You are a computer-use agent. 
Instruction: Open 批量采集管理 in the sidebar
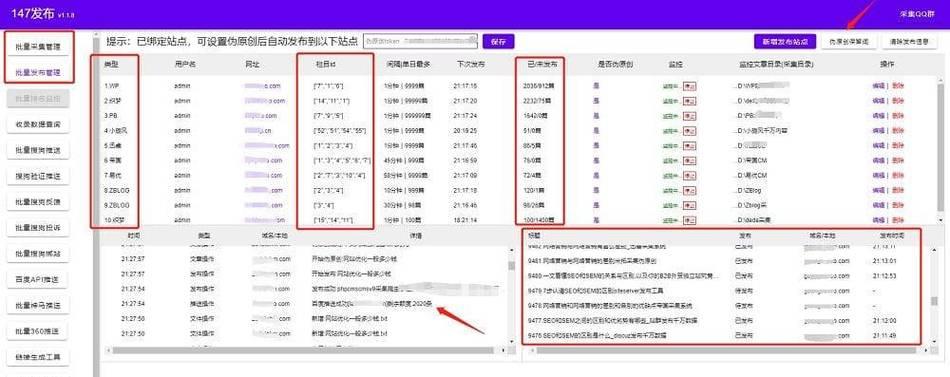[38, 46]
